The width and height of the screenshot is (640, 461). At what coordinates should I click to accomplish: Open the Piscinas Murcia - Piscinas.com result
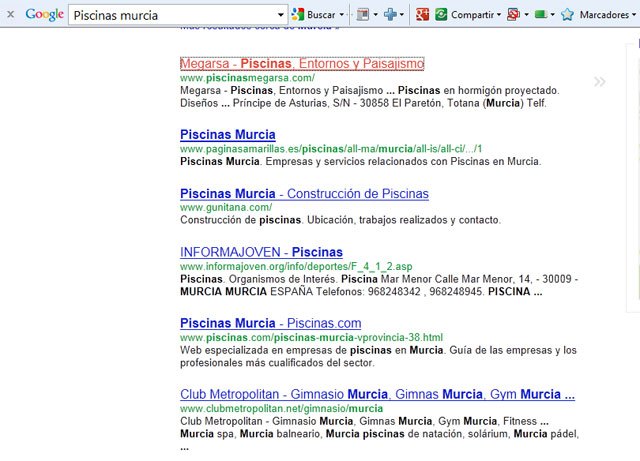[x=271, y=323]
